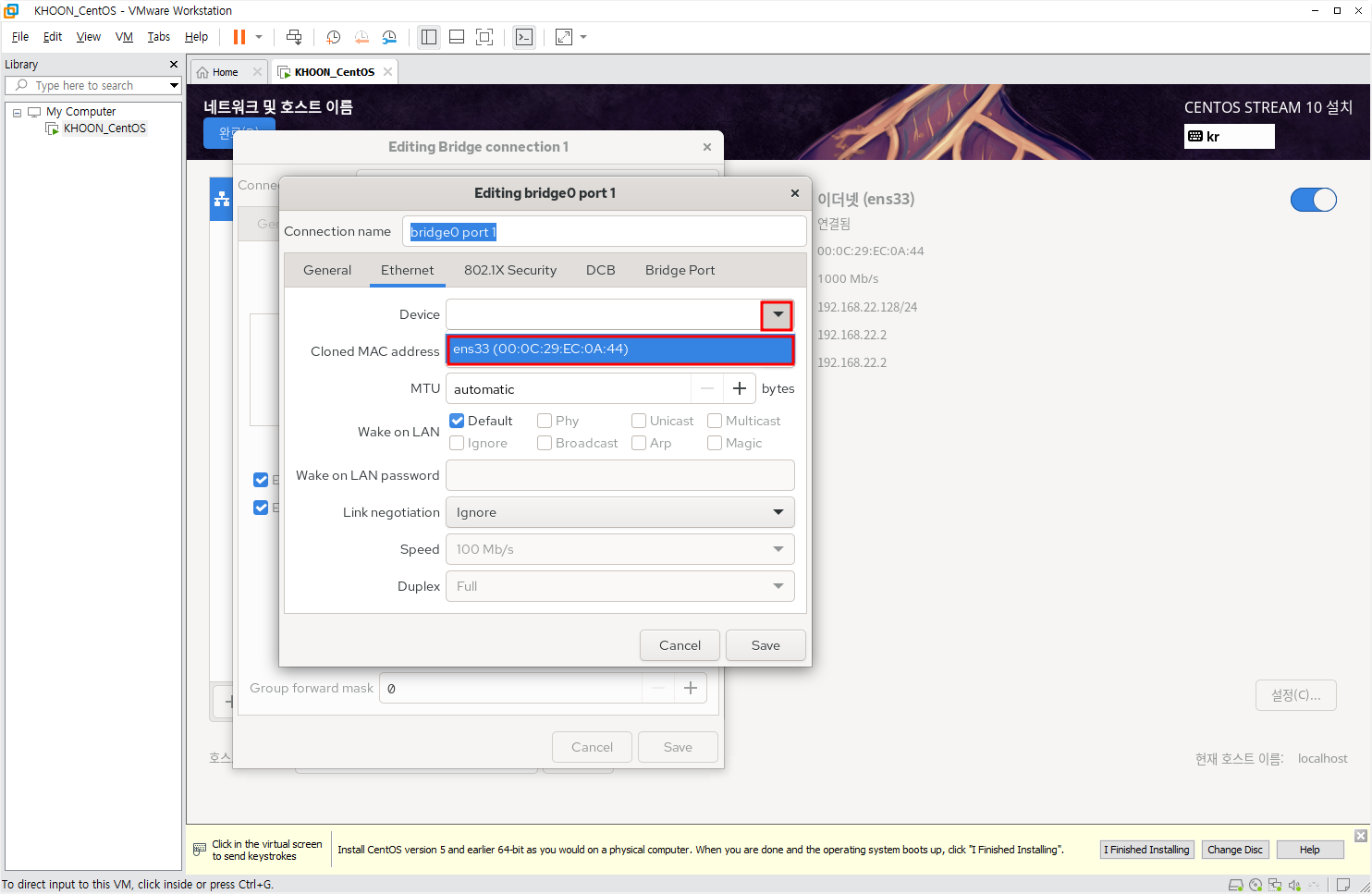
Task: Open the Tabs menu
Action: coord(159,37)
